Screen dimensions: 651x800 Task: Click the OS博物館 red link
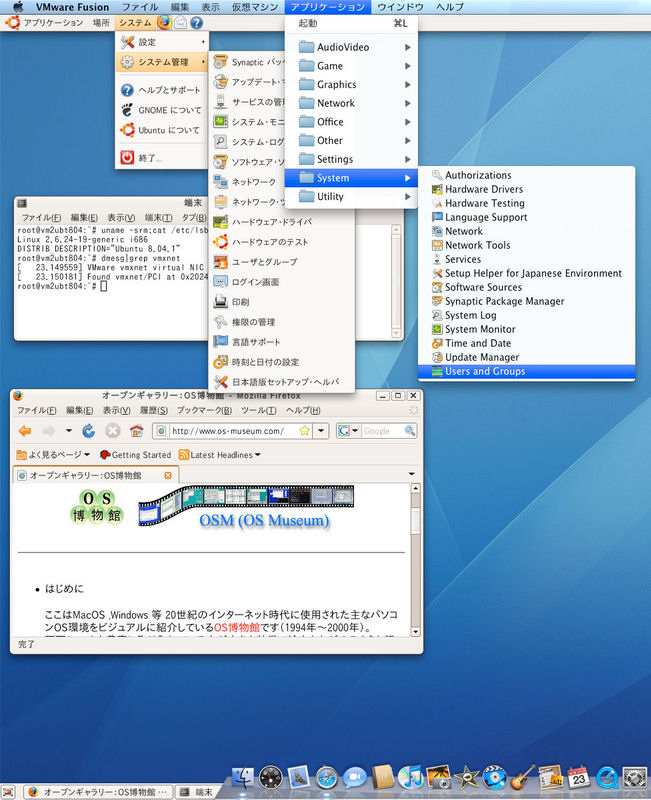[236, 627]
